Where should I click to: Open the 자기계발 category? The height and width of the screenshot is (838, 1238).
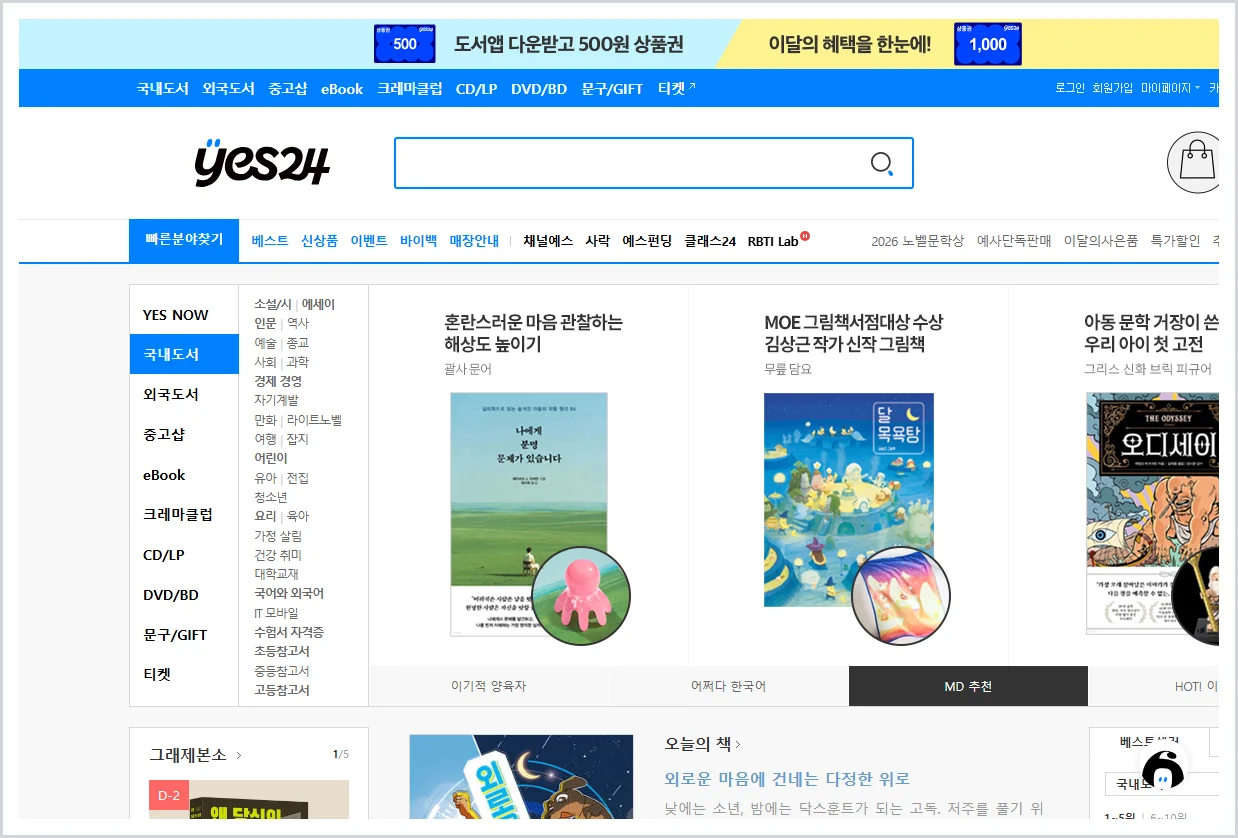click(x=276, y=400)
